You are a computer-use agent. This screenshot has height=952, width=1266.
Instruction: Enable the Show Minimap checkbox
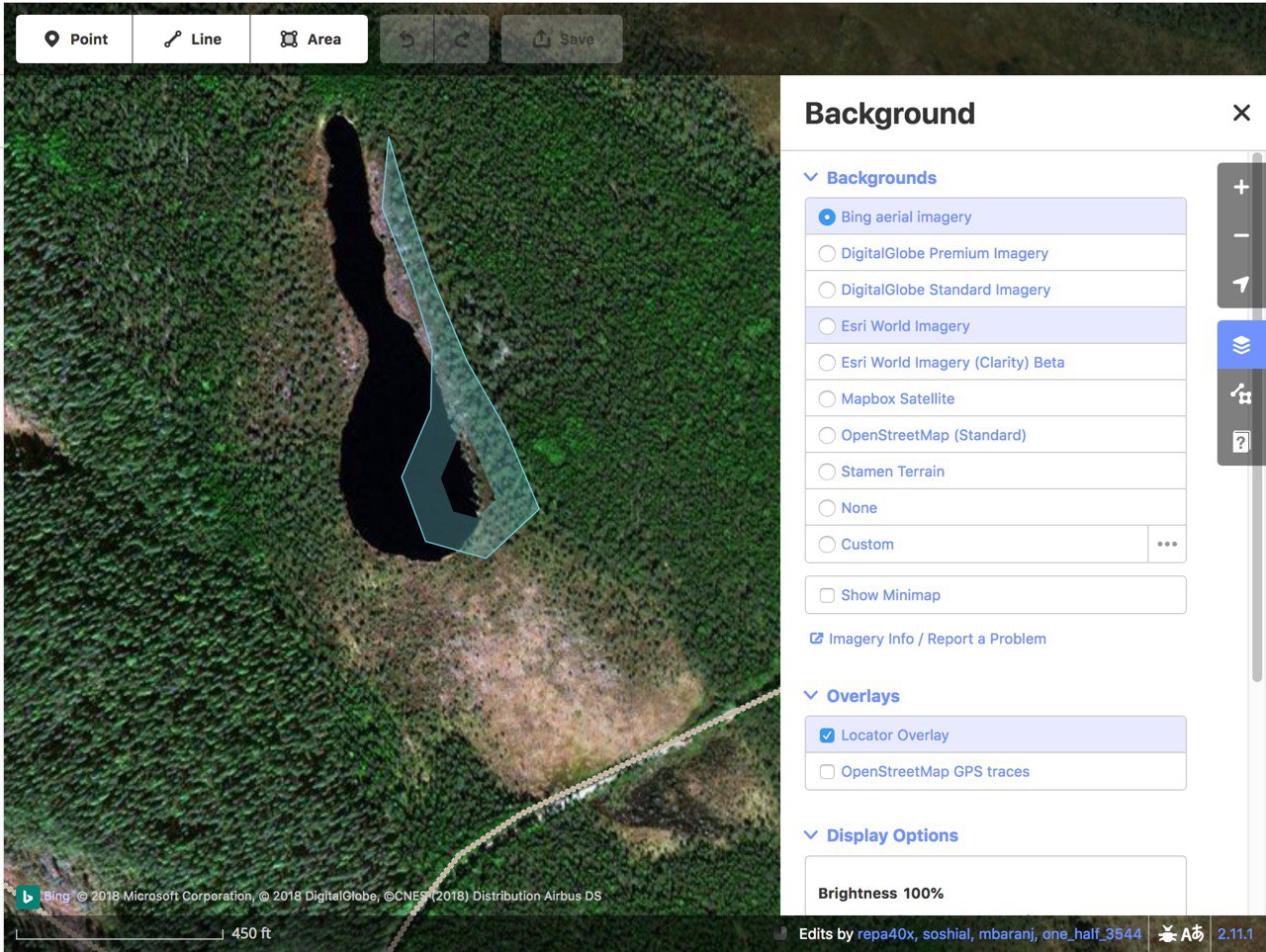pyautogui.click(x=827, y=595)
